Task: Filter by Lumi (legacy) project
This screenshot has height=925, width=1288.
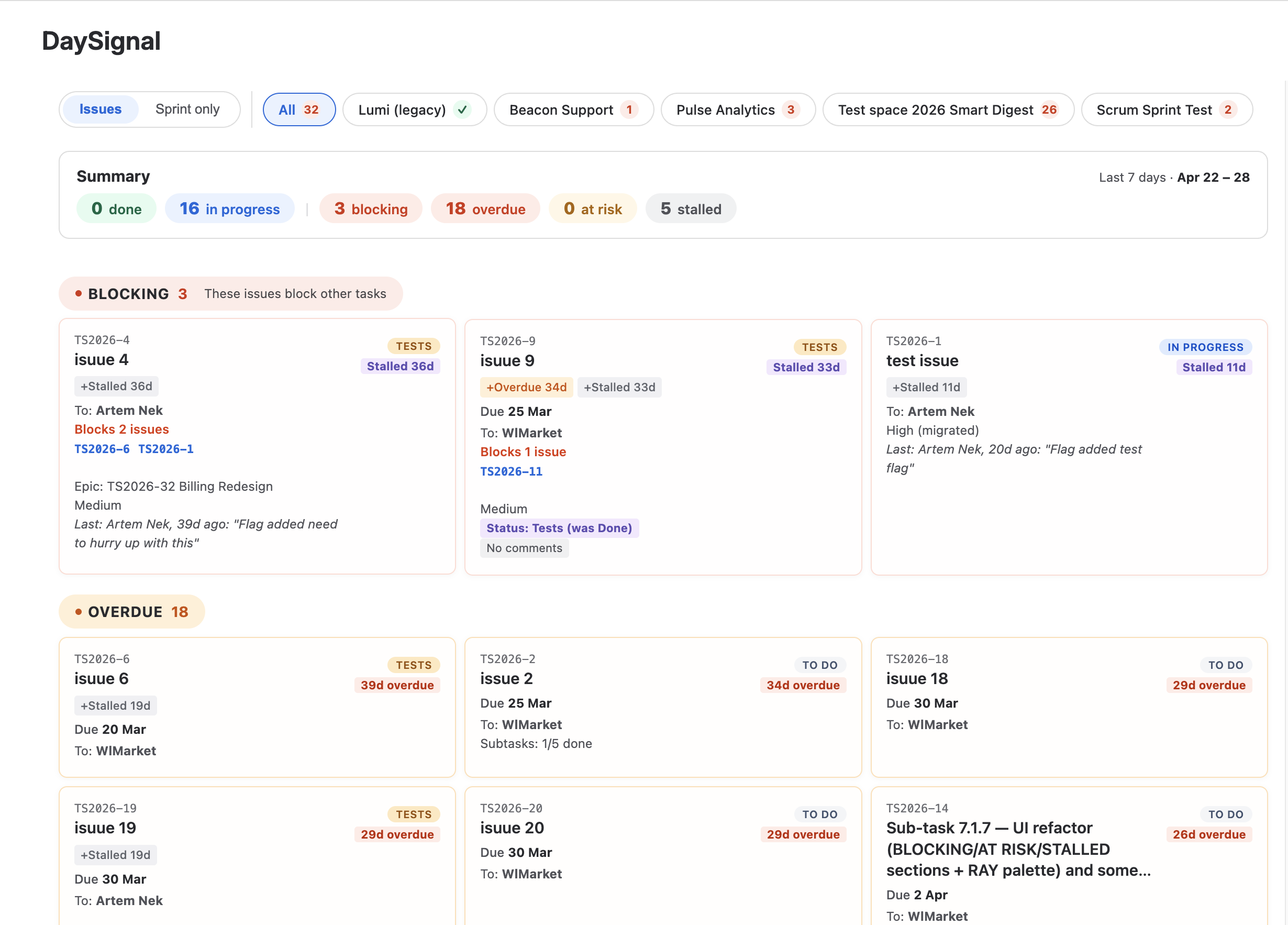Action: click(x=402, y=109)
